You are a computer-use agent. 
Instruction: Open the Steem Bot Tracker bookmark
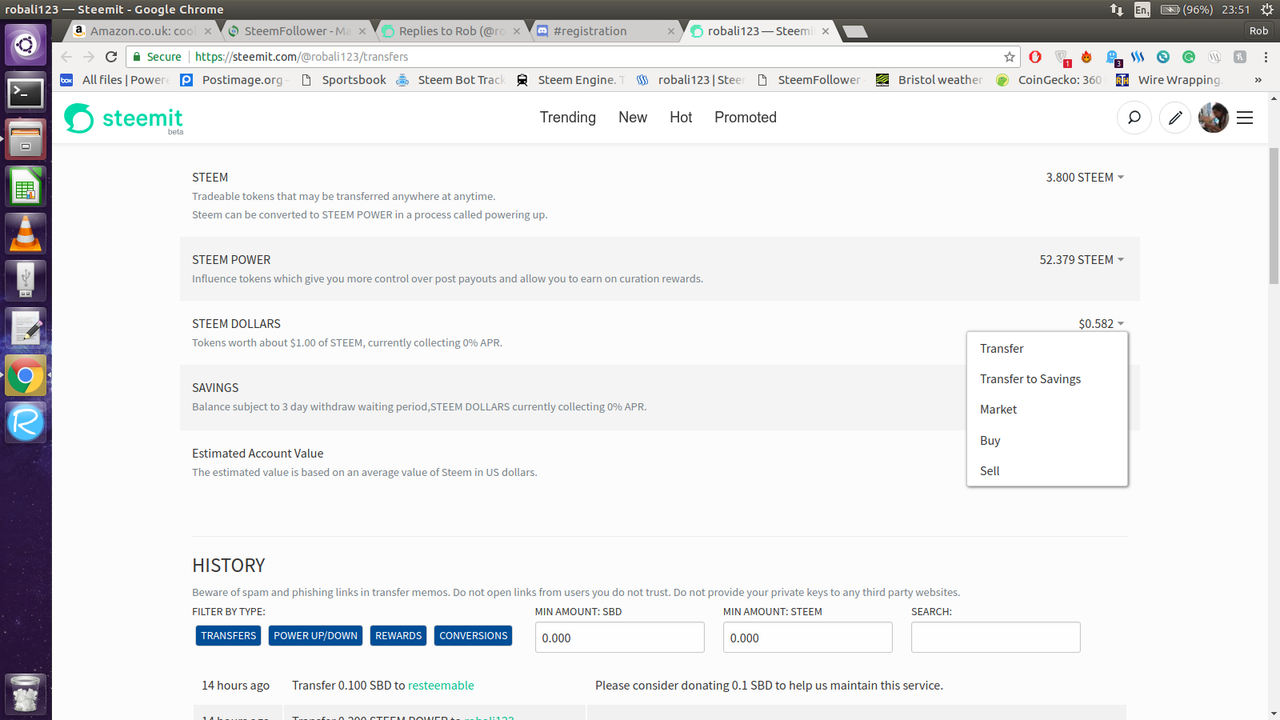click(x=451, y=80)
